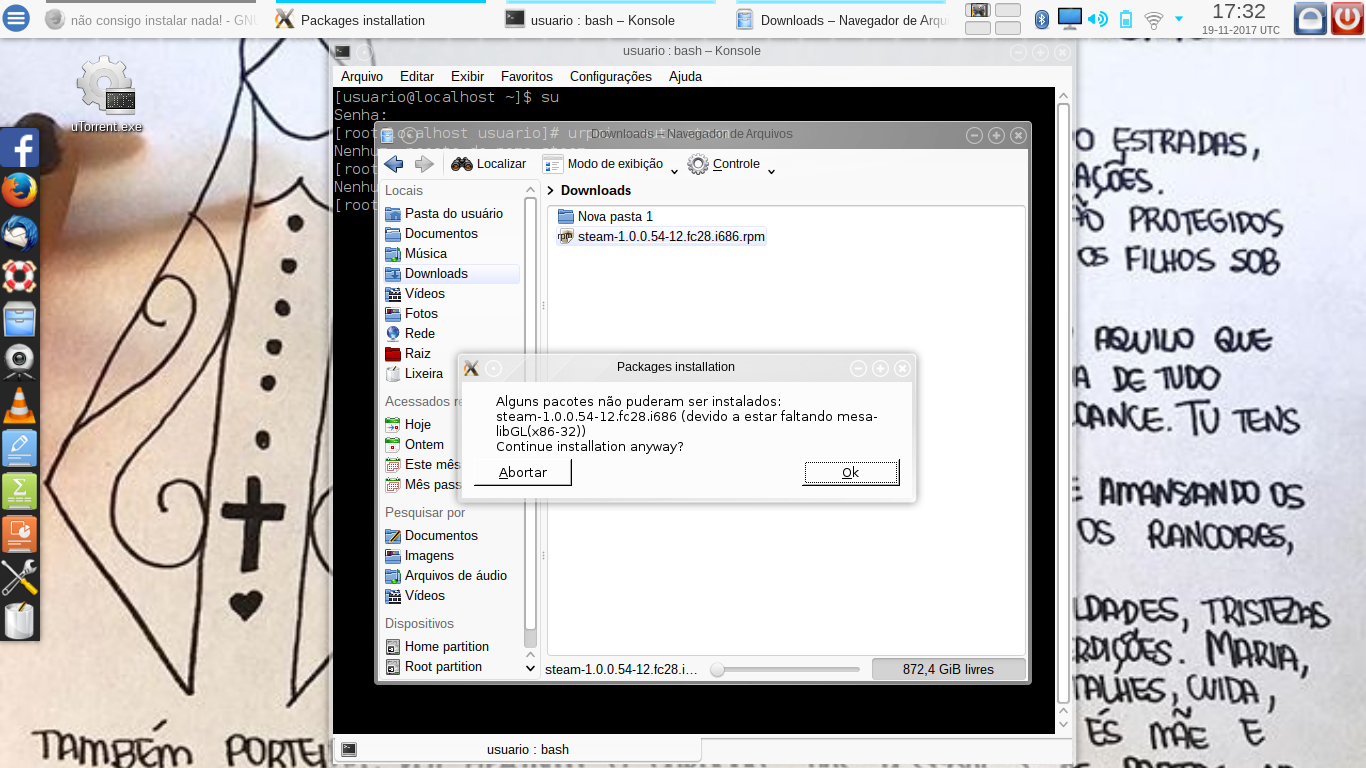Screen dimensions: 1366x768
Task: Select the Nova pasta 1 folder
Action: pyautogui.click(x=605, y=216)
